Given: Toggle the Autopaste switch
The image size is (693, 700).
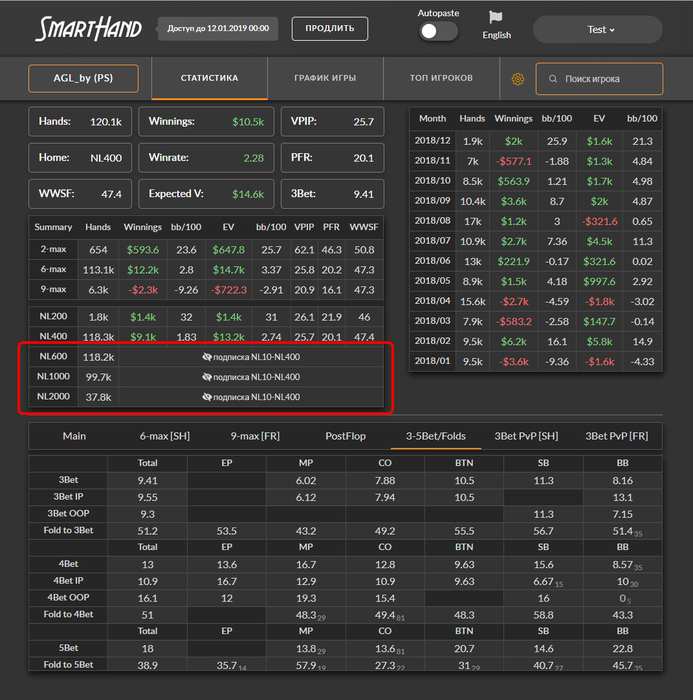Looking at the screenshot, I should coord(438,31).
